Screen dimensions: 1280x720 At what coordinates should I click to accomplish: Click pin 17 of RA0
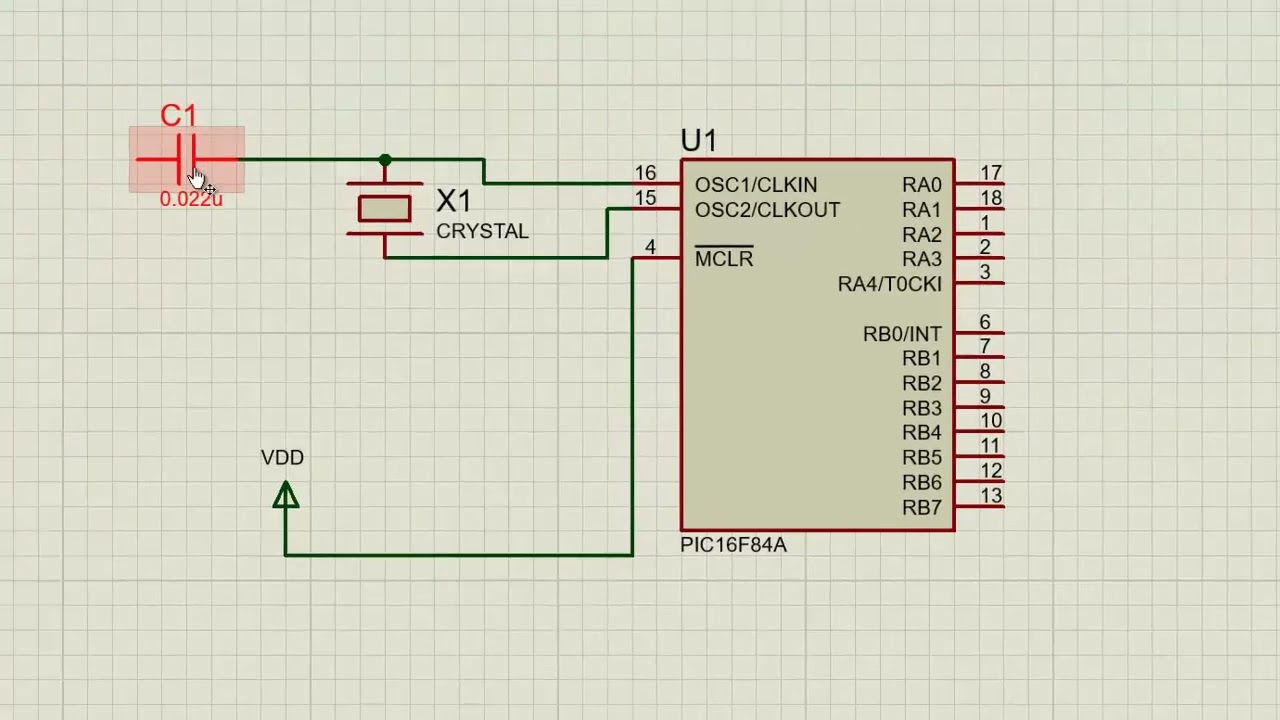pos(980,183)
